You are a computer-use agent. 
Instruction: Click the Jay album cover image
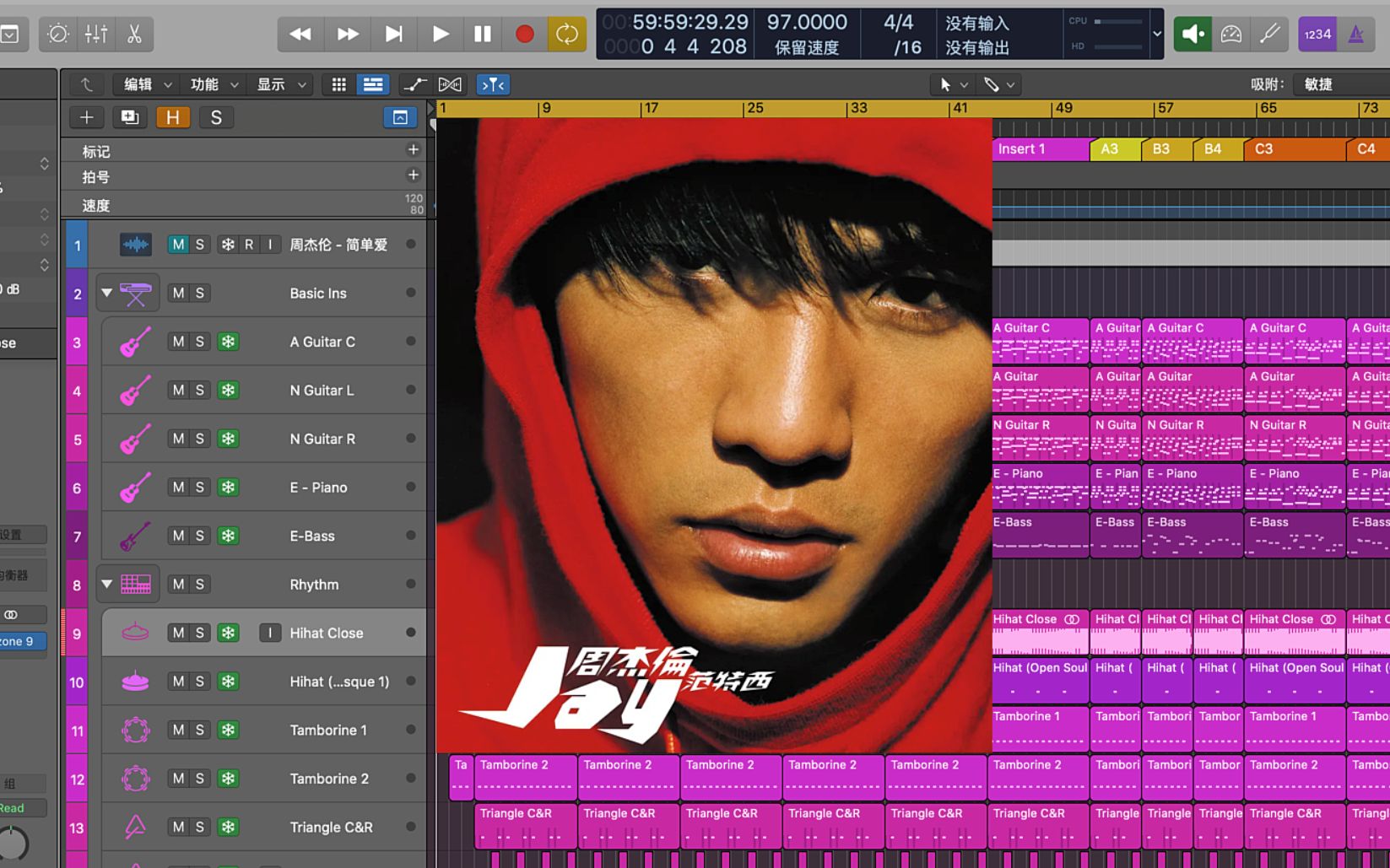coord(714,435)
